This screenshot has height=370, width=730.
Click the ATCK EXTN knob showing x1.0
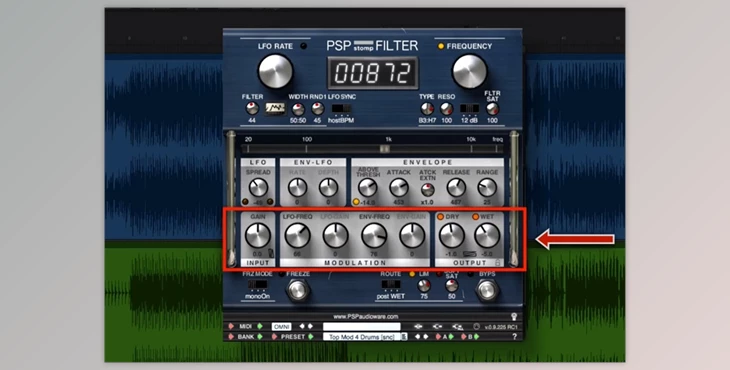click(427, 189)
